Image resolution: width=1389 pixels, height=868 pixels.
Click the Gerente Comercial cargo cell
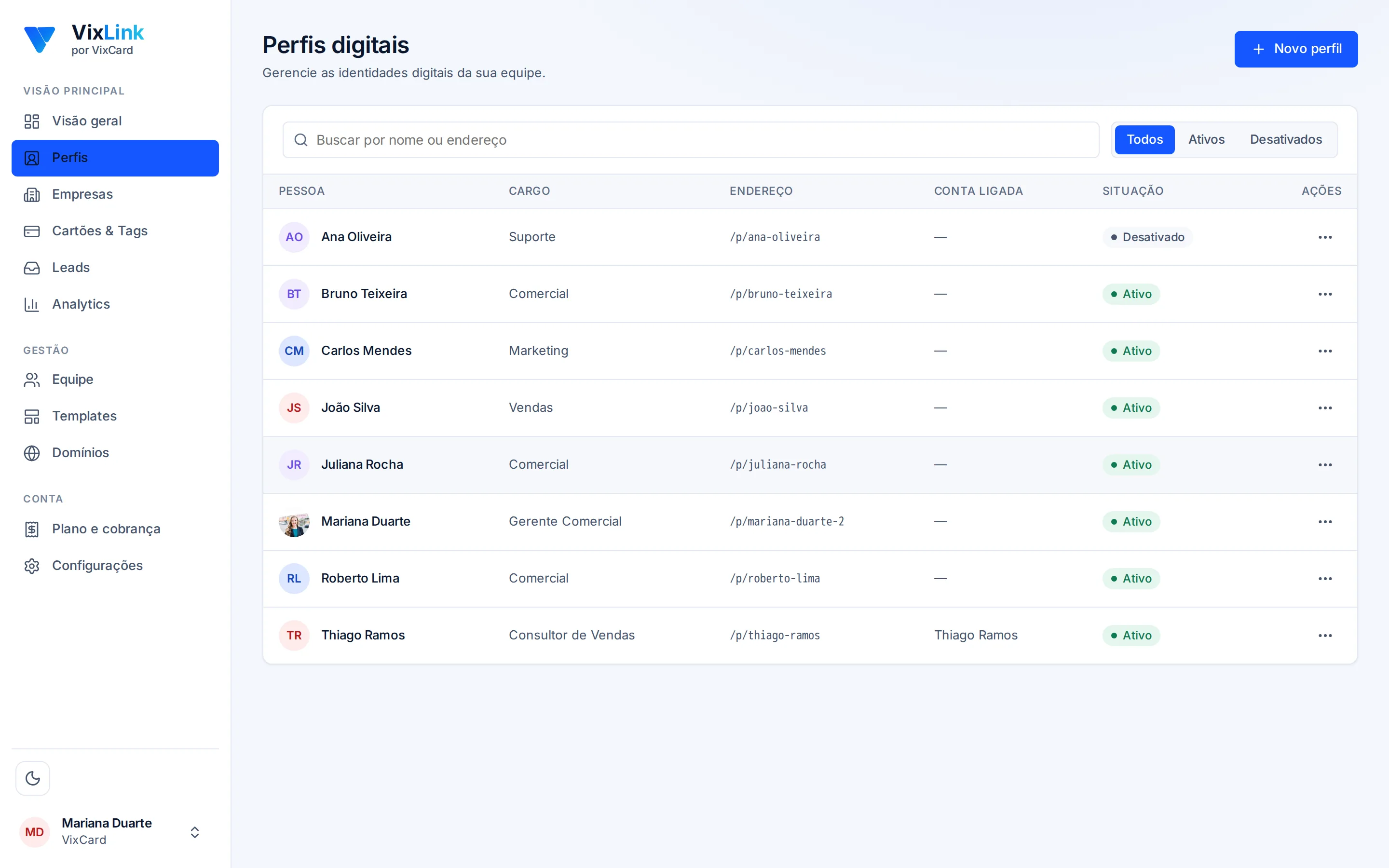point(565,521)
